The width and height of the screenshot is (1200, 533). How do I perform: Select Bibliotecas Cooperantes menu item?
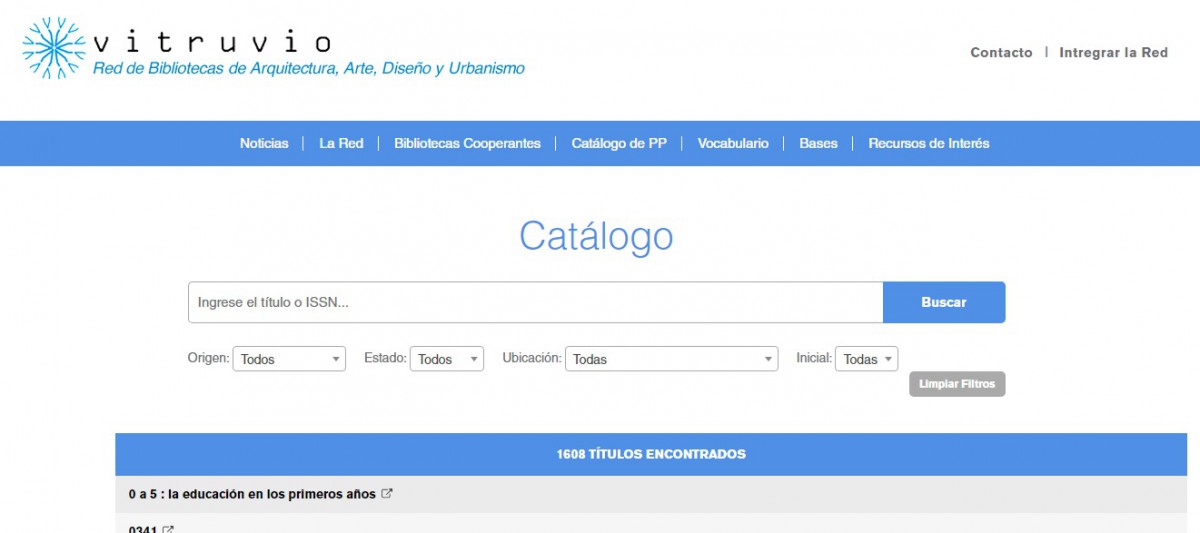pos(467,143)
